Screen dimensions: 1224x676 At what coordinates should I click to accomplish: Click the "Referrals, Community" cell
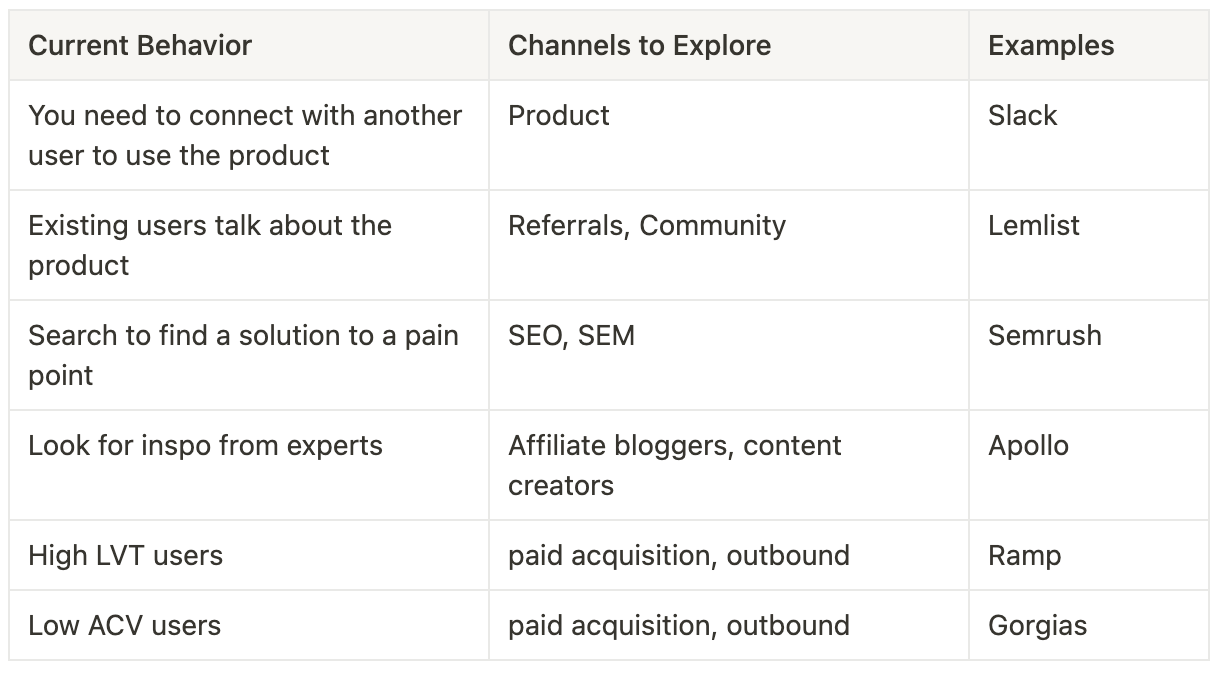(x=729, y=245)
